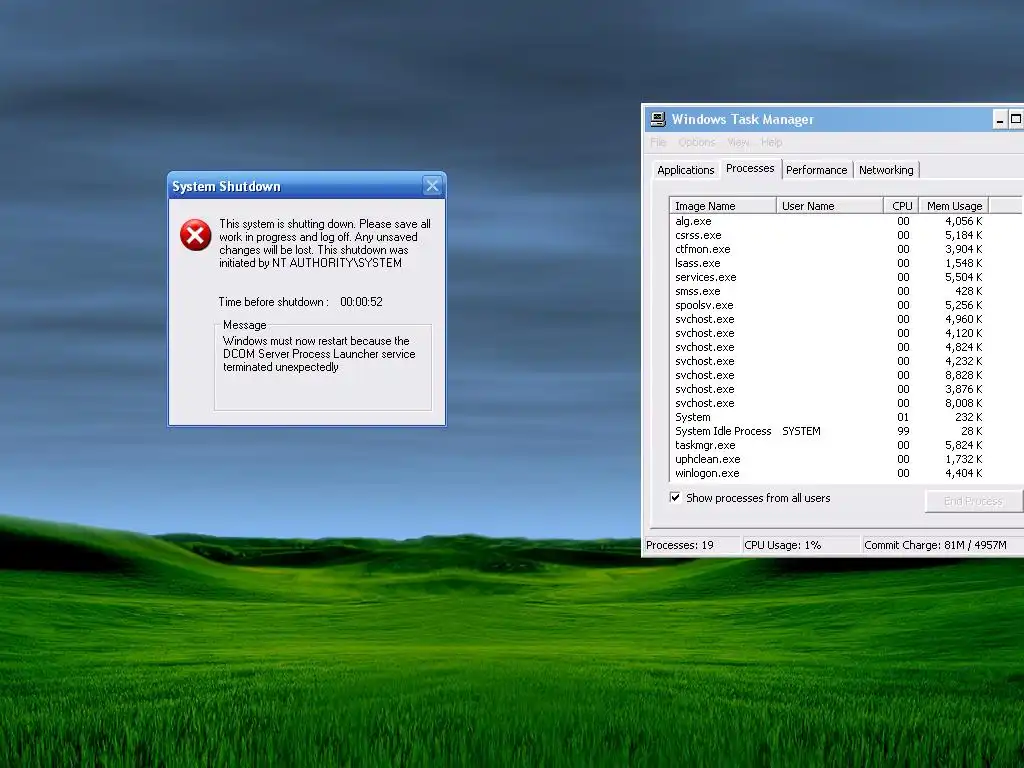The height and width of the screenshot is (768, 1024).
Task: Switch to the Applications tab
Action: pos(686,170)
